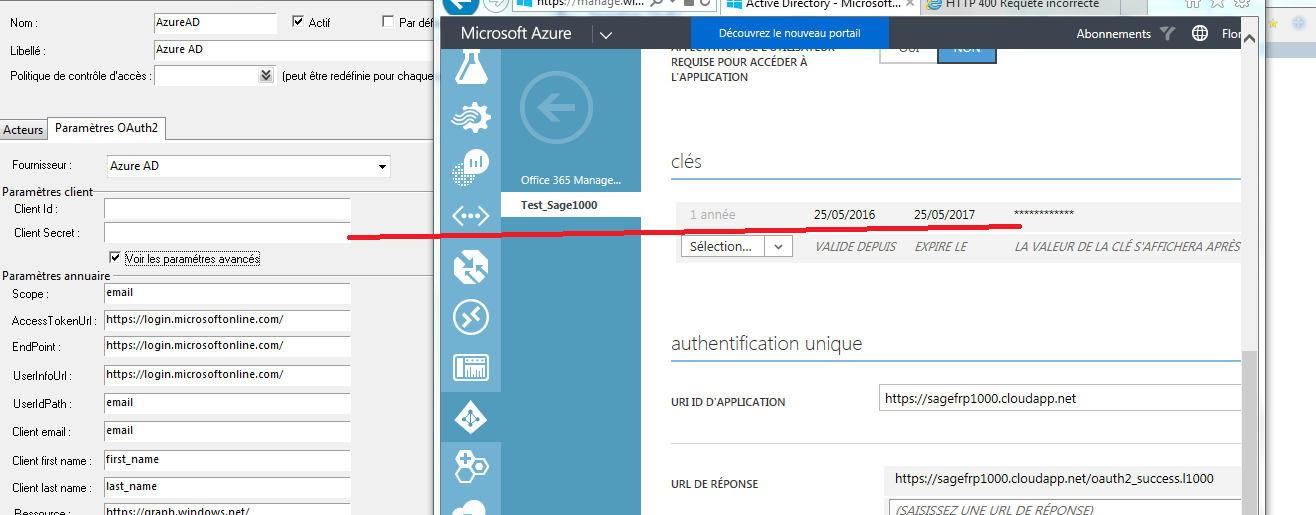This screenshot has height=515, width=1316.
Task: Open the chart bubble analytics icon in sidebar
Action: pos(471,166)
